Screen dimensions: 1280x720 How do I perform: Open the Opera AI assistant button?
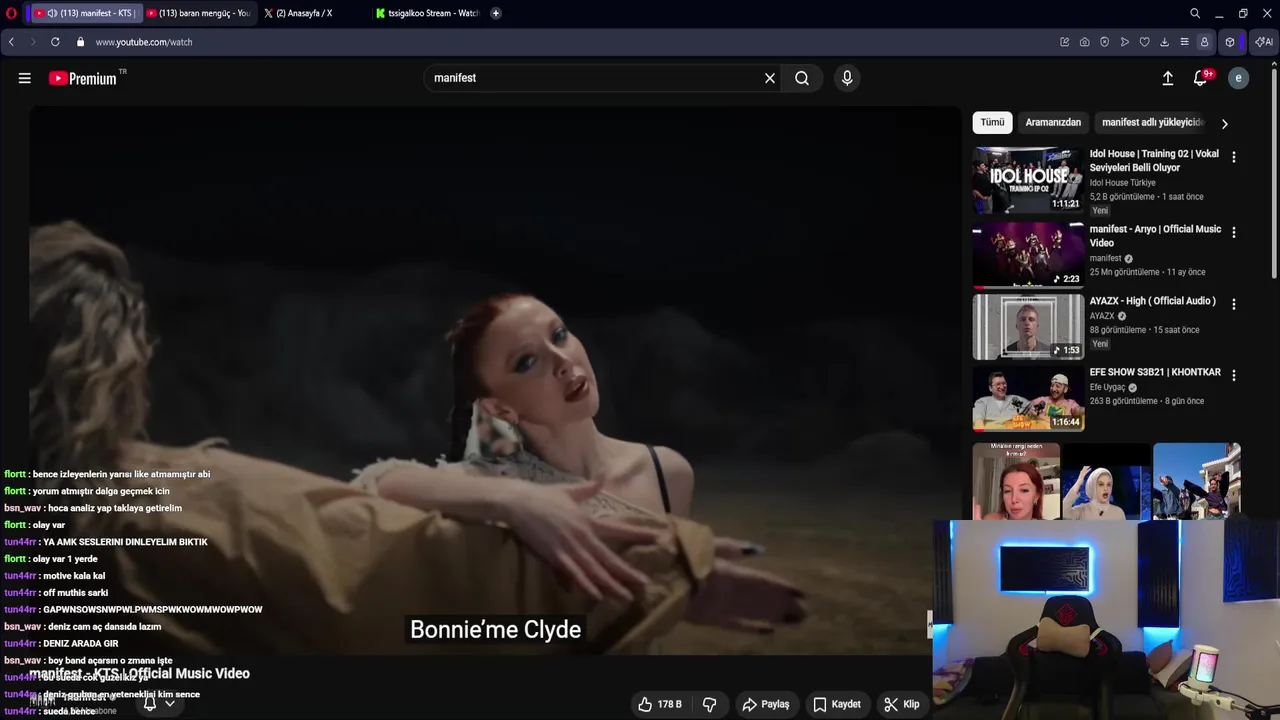1264,42
